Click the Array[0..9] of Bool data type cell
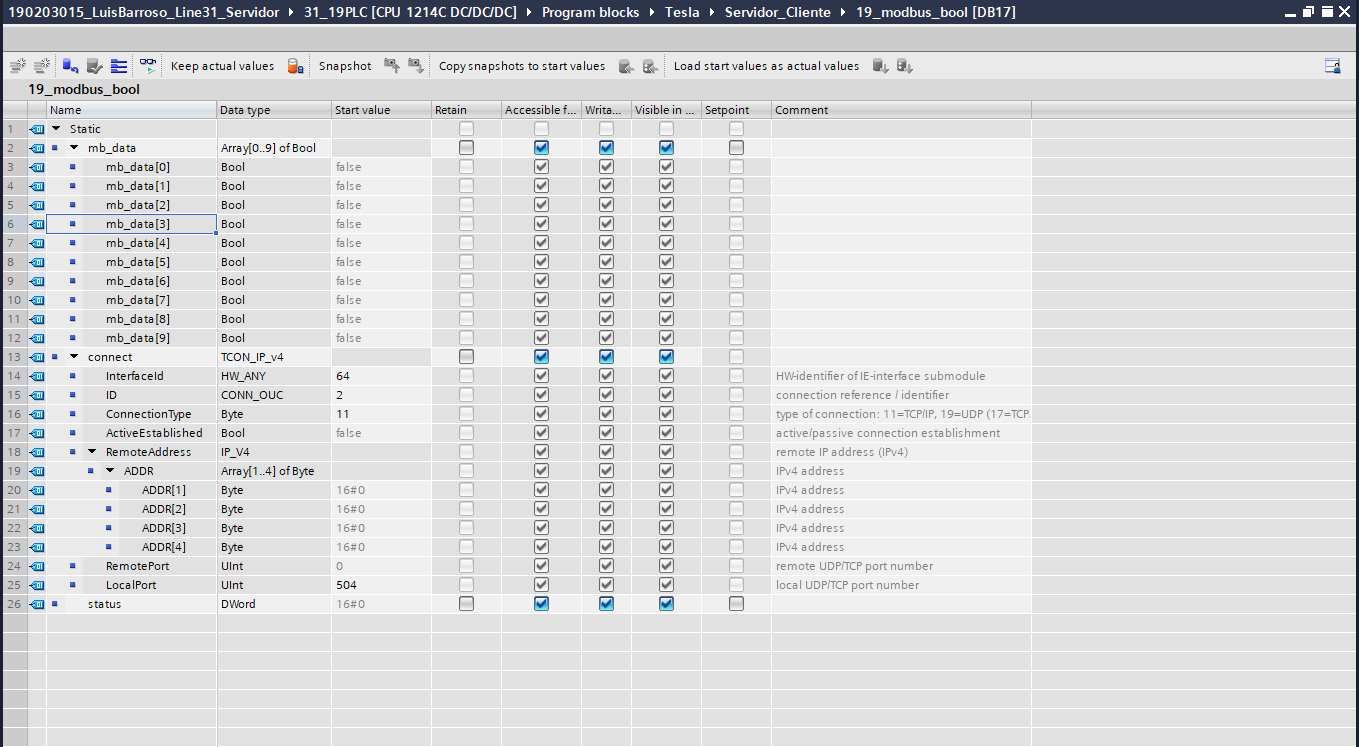The height and width of the screenshot is (747, 1359). coord(275,148)
